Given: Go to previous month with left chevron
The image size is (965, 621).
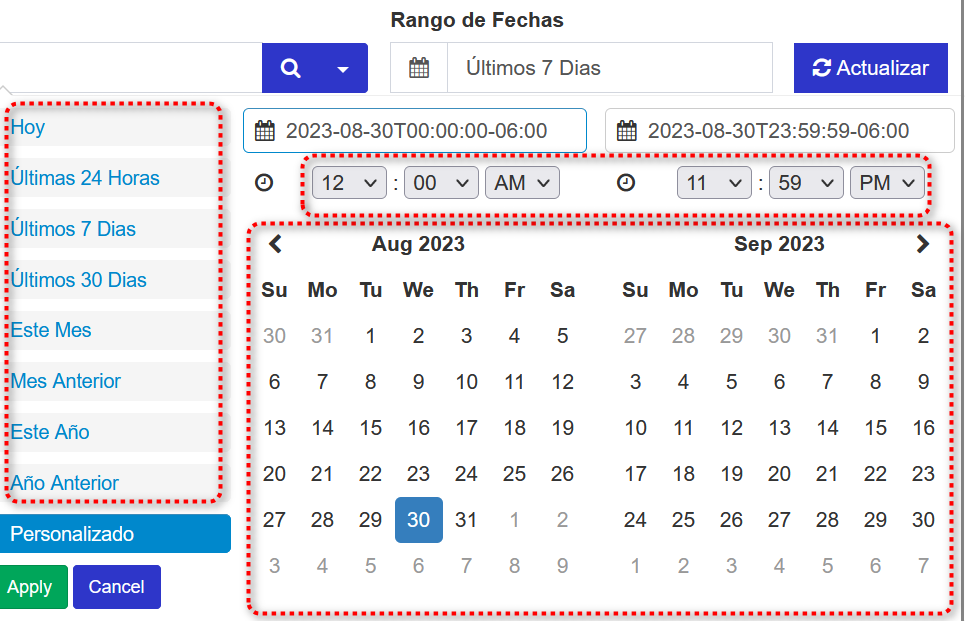Looking at the screenshot, I should click(x=276, y=244).
